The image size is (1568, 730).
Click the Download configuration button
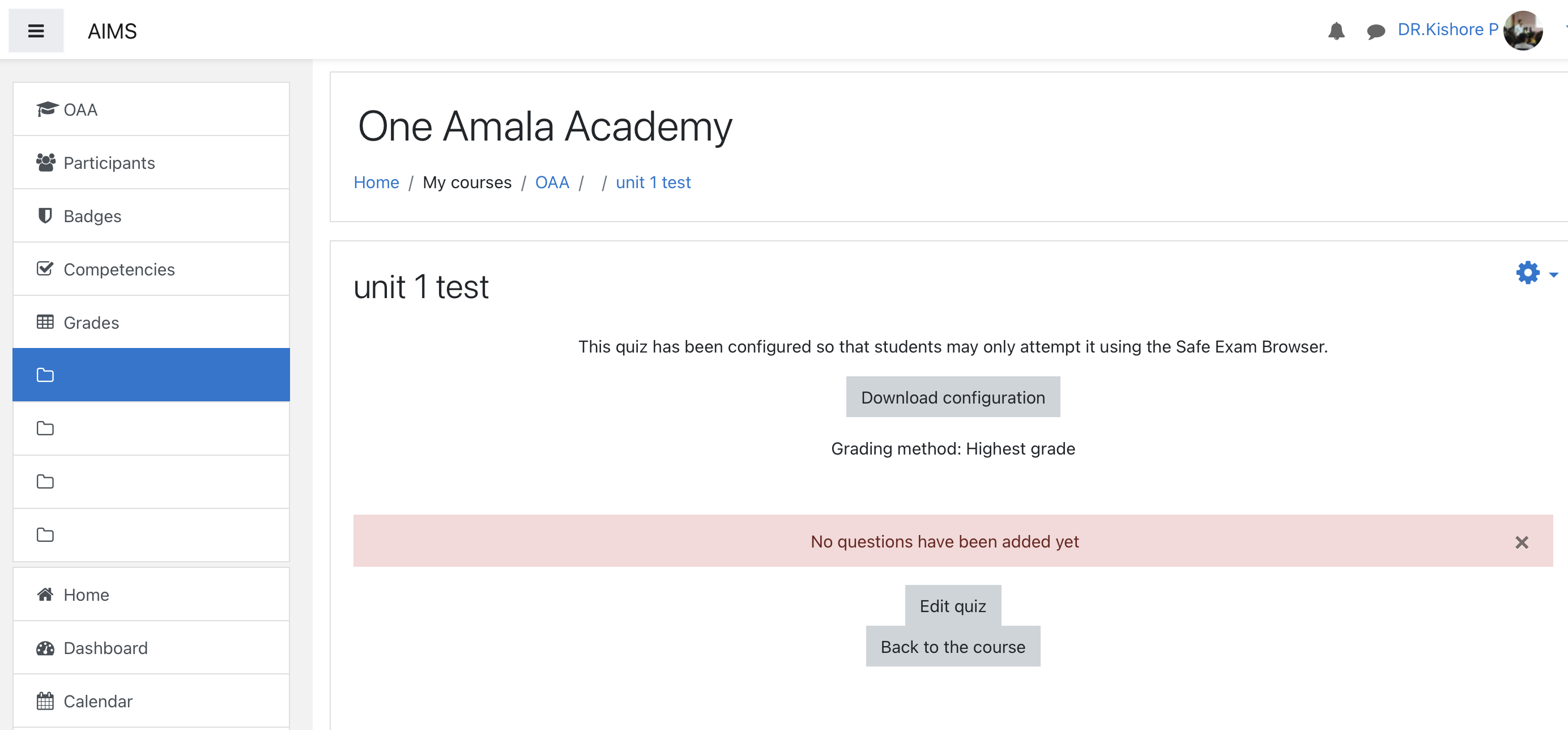point(953,397)
